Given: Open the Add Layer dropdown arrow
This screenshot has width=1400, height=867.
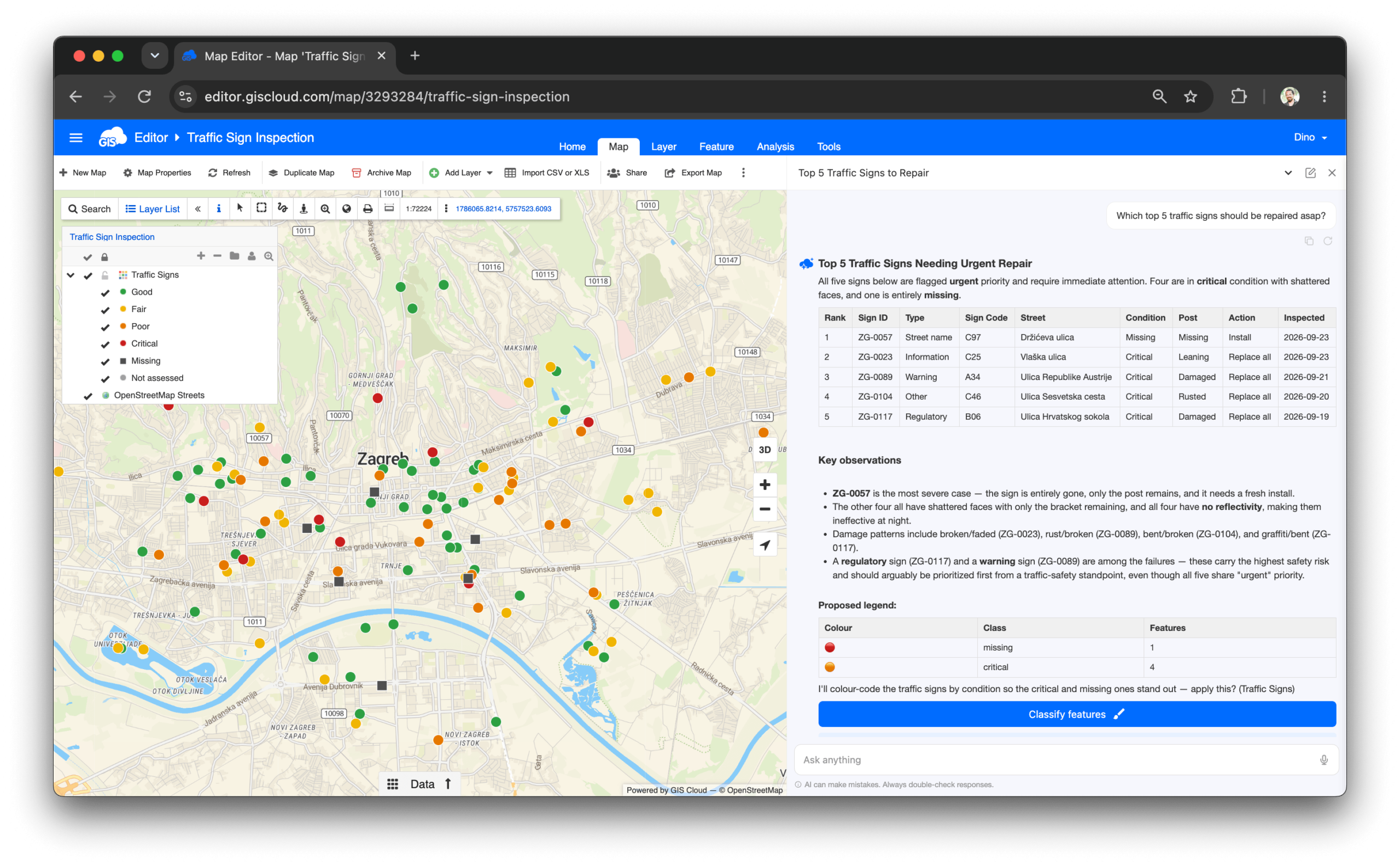Looking at the screenshot, I should tap(489, 173).
